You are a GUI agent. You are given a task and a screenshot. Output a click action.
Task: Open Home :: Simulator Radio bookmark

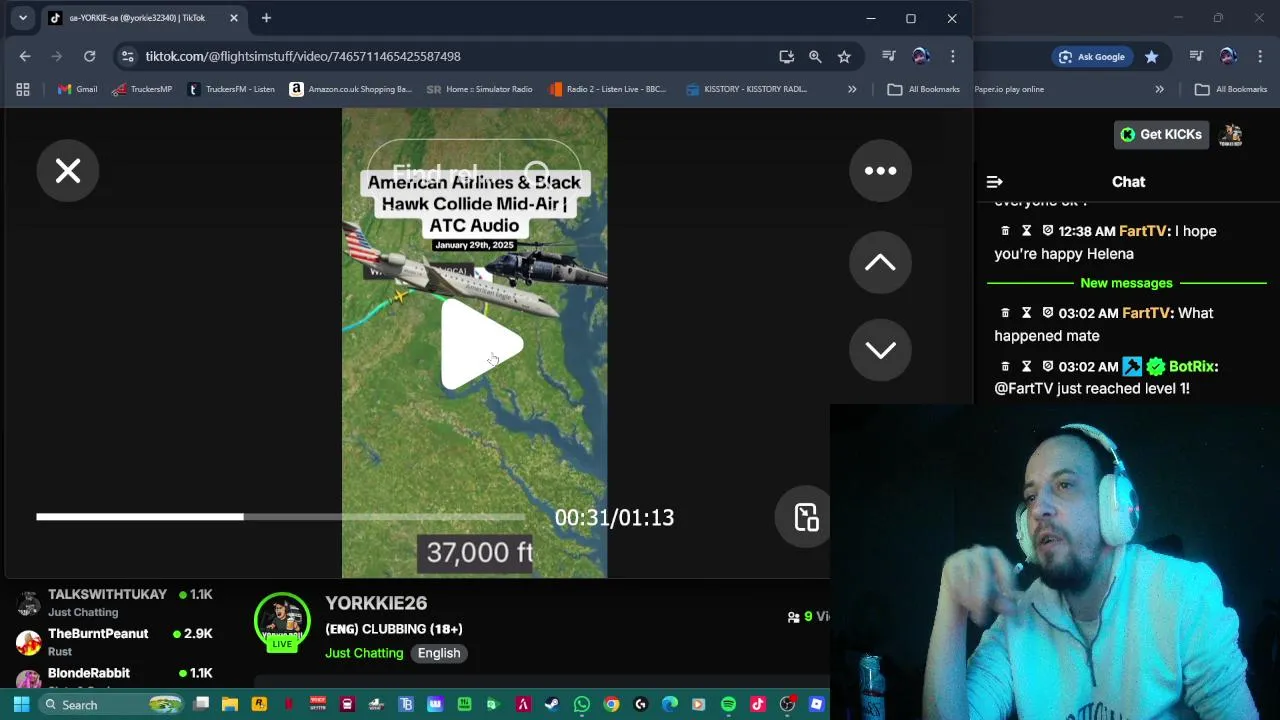[x=480, y=89]
